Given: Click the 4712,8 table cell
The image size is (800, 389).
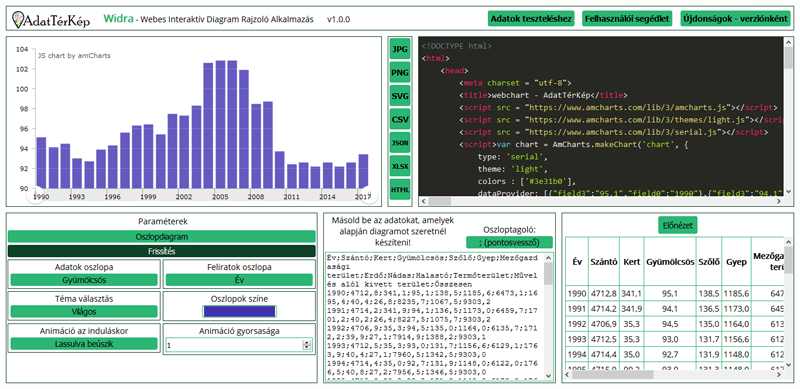Looking at the screenshot, I should [604, 294].
